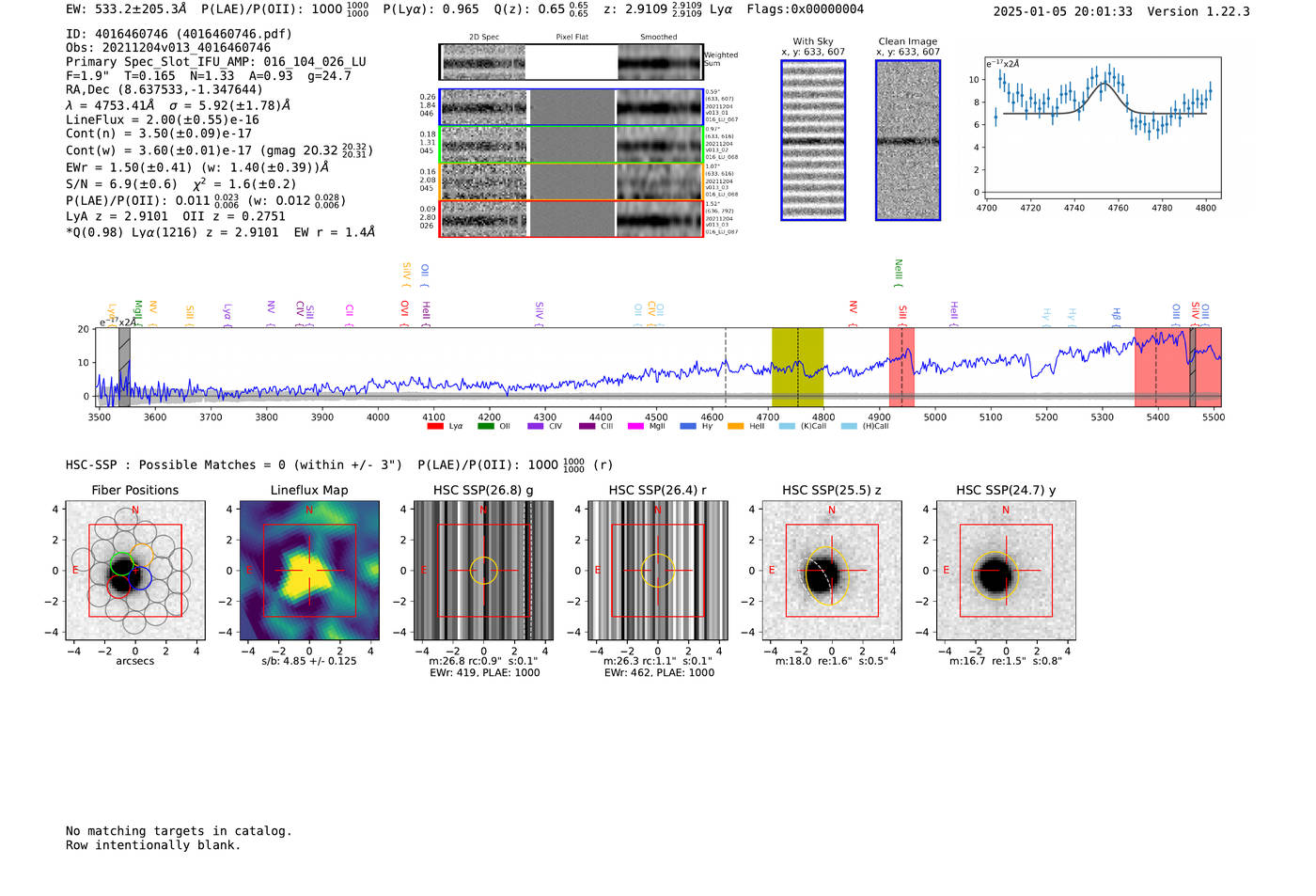Select "No matching targets in catalog." text

(179, 831)
